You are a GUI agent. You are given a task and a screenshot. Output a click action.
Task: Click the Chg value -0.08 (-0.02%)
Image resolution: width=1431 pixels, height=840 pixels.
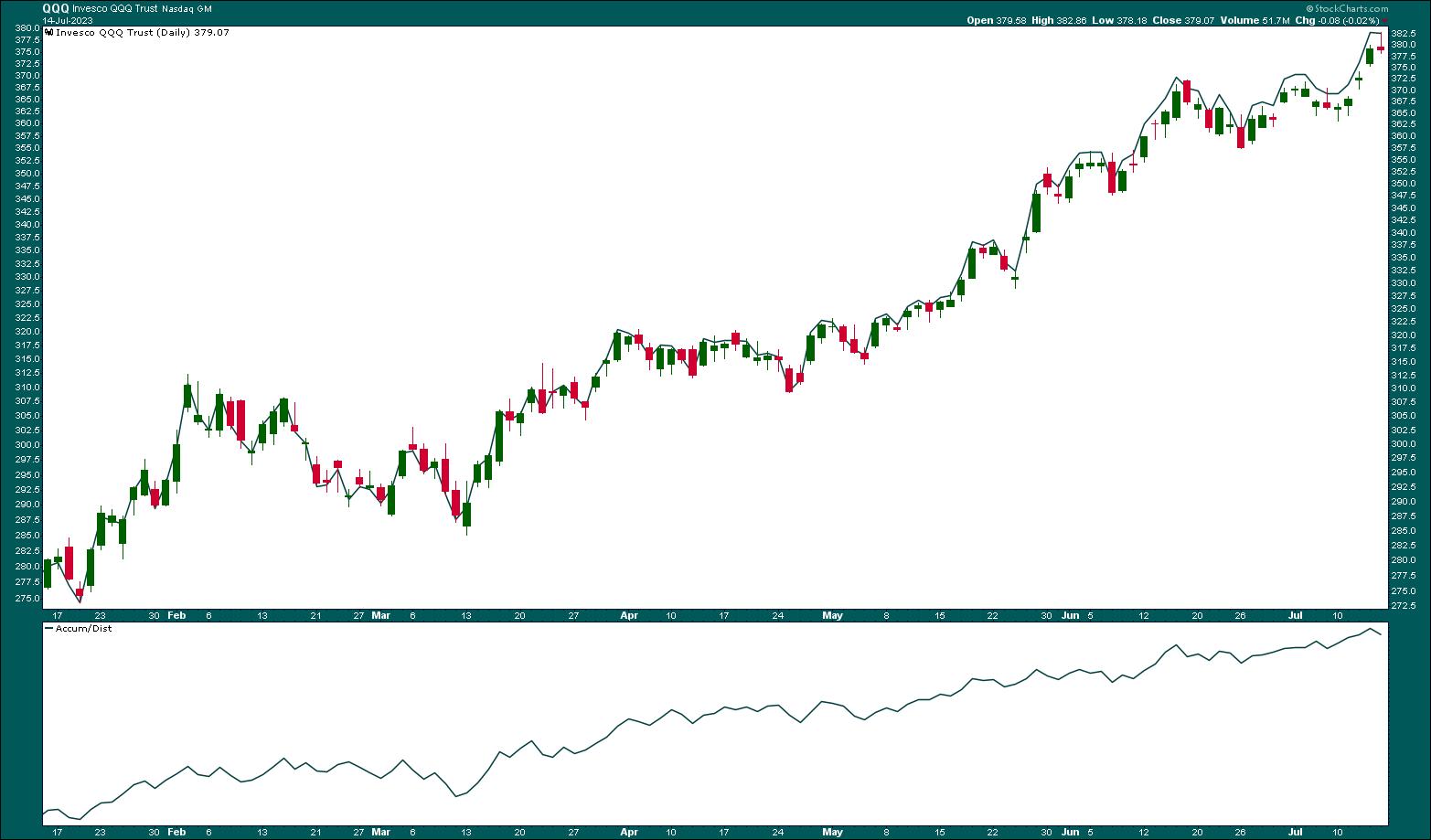point(1349,19)
